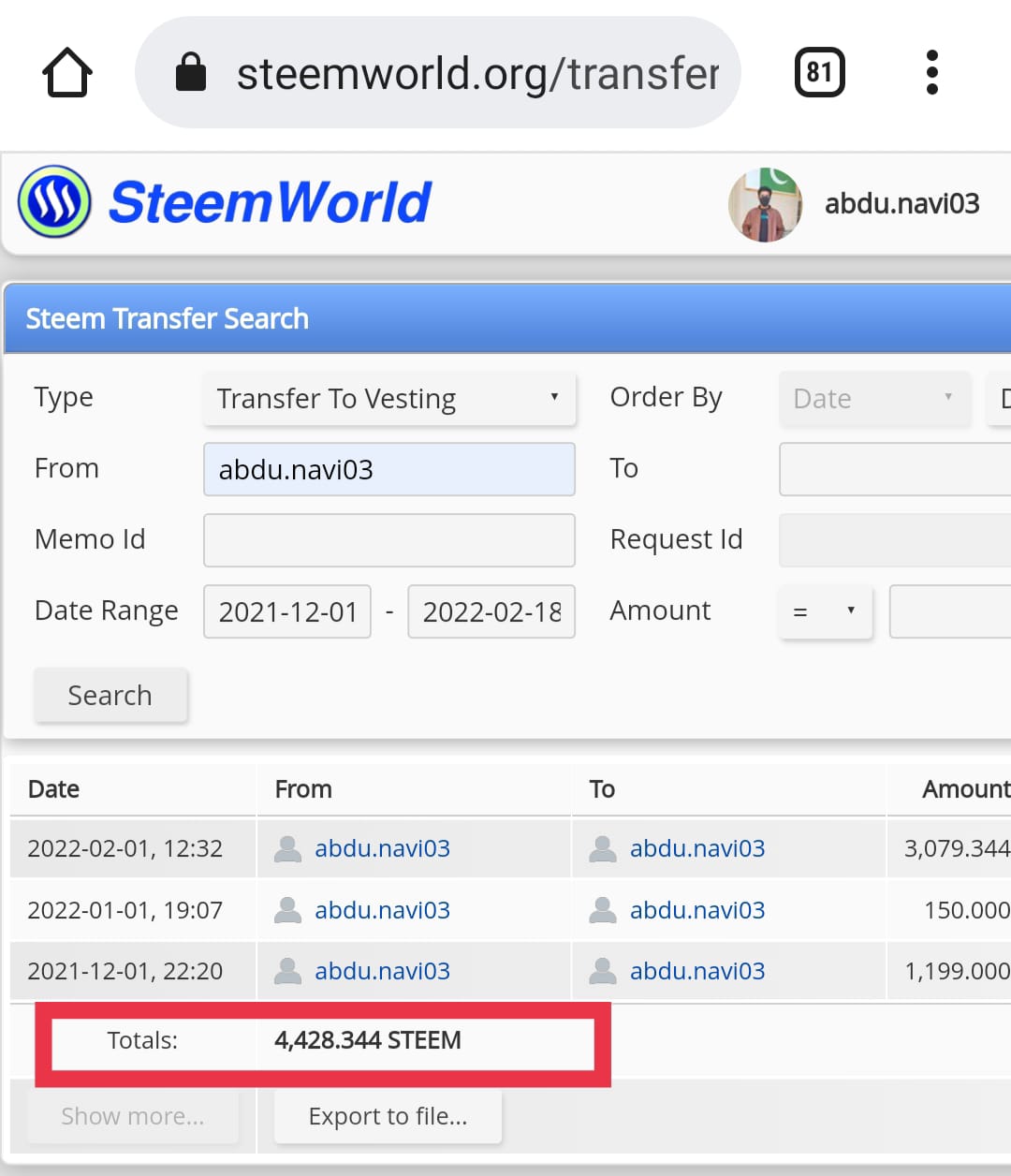Viewport: 1011px width, 1176px height.
Task: Focus the Amount value input field
Action: click(950, 611)
